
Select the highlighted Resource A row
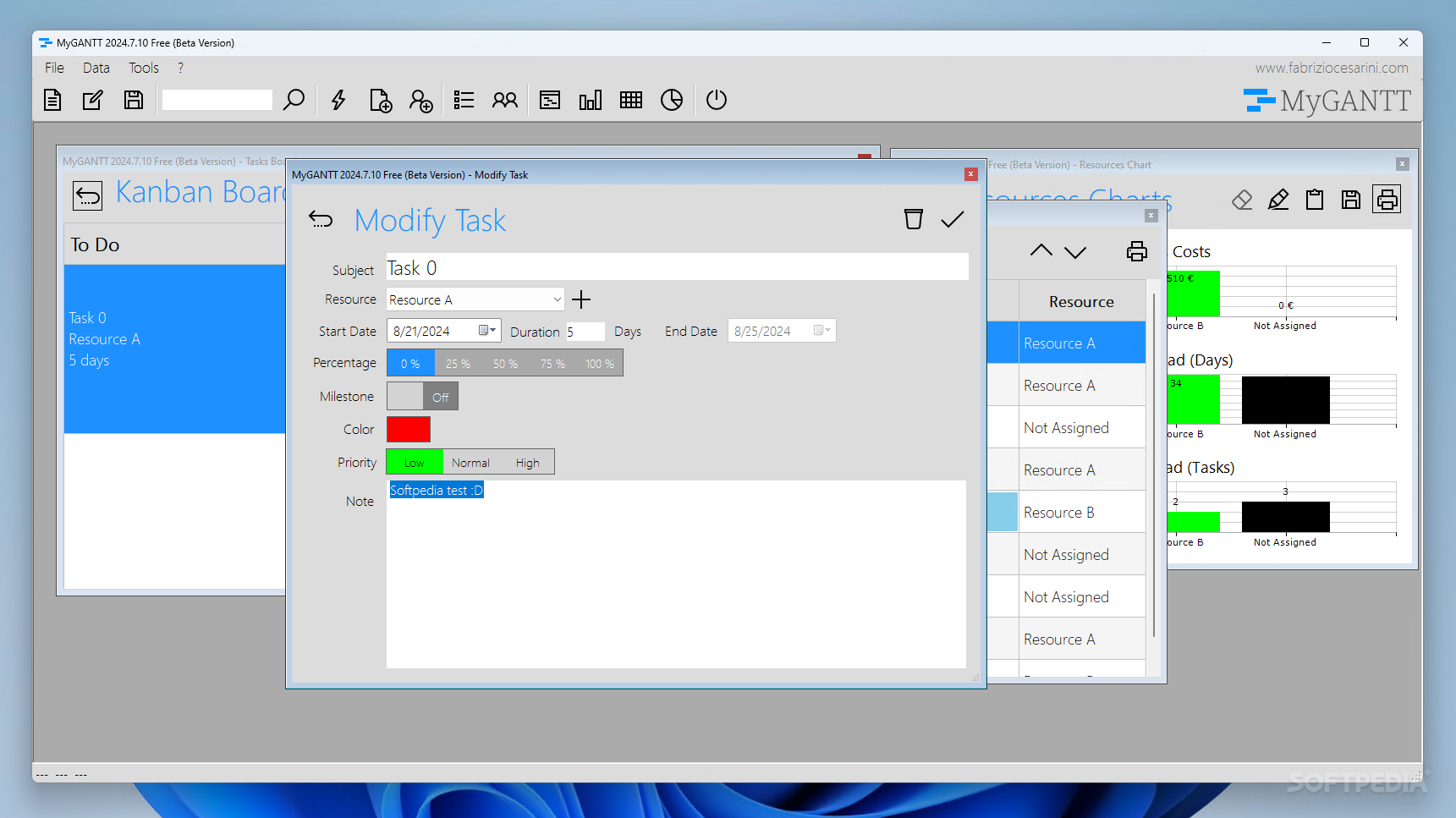(x=1066, y=343)
